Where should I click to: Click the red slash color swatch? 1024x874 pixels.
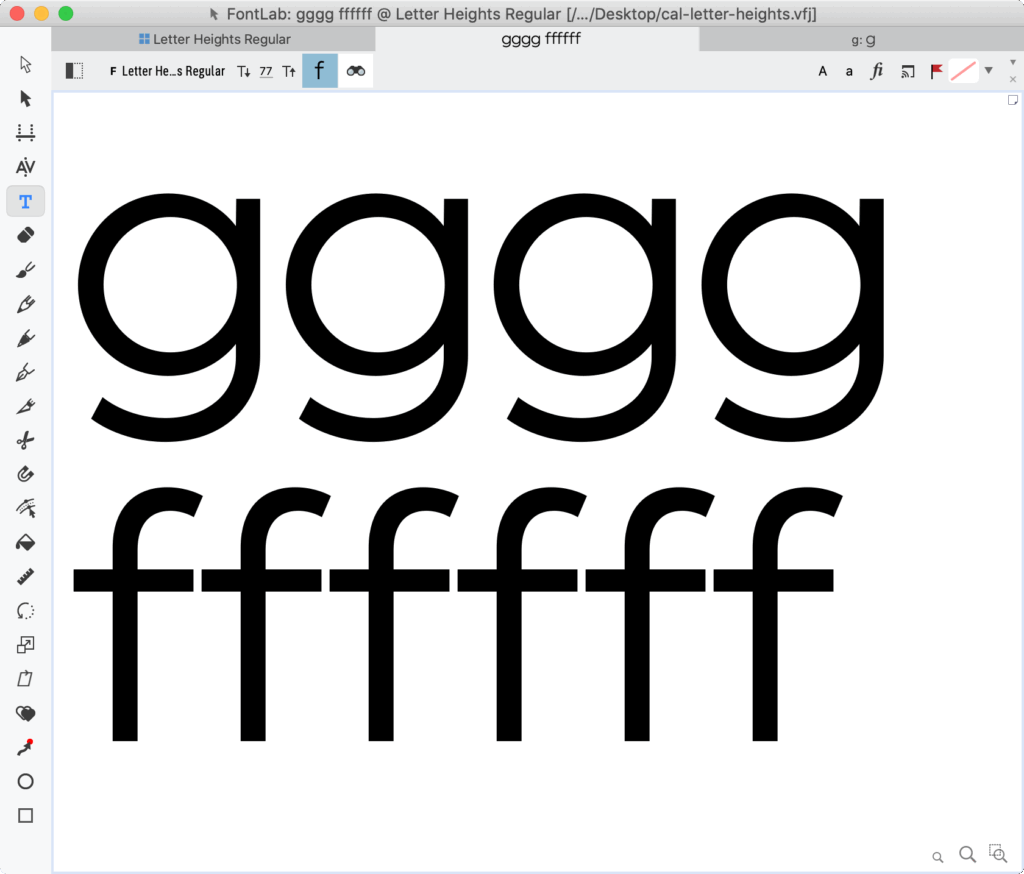(x=963, y=71)
